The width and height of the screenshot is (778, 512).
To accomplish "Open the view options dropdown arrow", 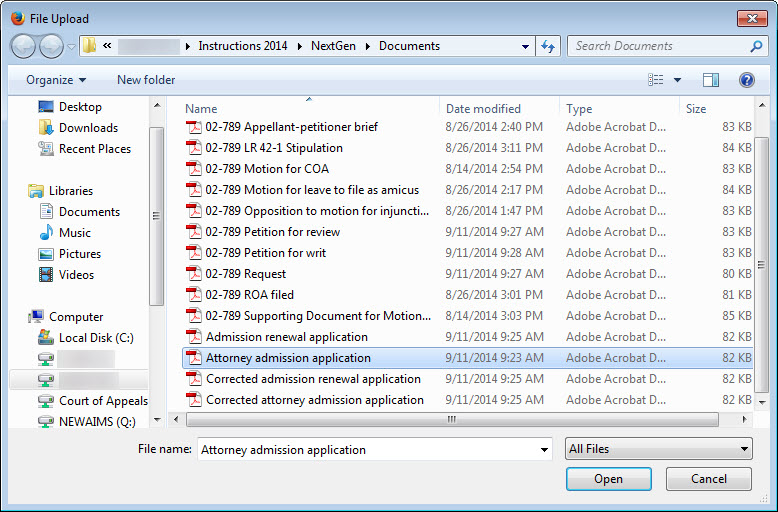I will (x=677, y=80).
